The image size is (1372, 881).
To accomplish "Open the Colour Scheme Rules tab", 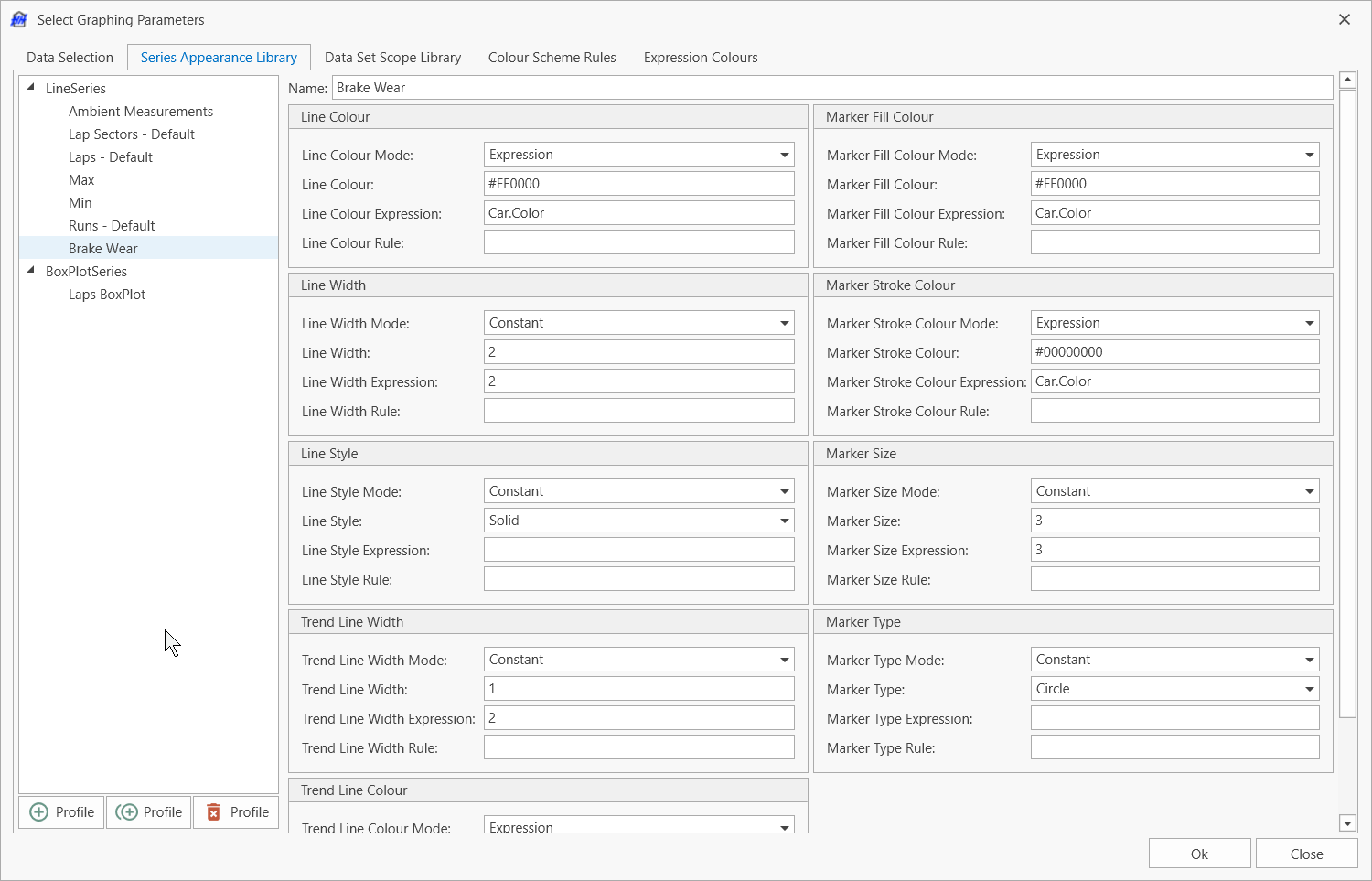I will [x=552, y=58].
